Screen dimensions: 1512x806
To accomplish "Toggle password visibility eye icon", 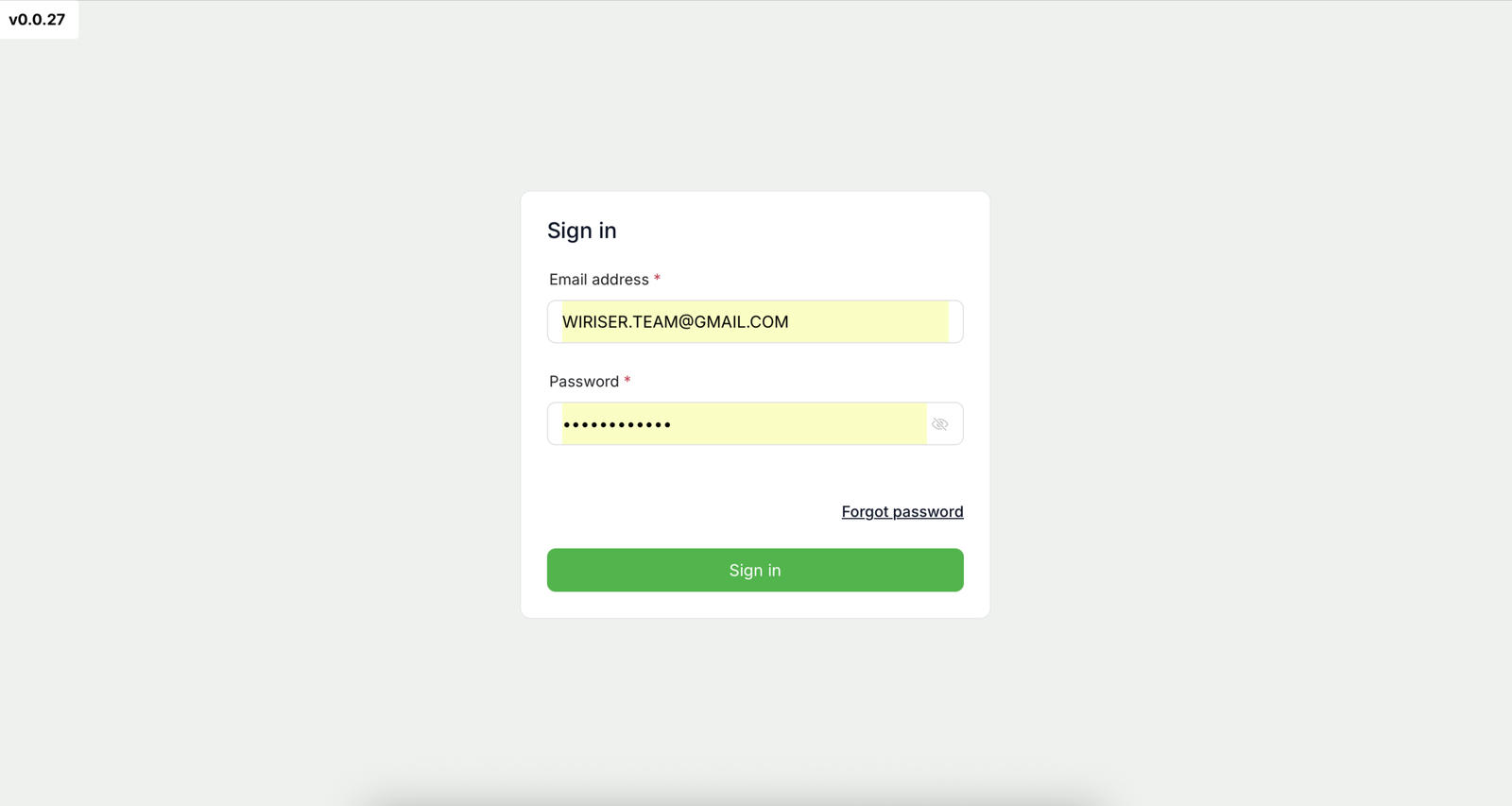I will pyautogui.click(x=939, y=424).
